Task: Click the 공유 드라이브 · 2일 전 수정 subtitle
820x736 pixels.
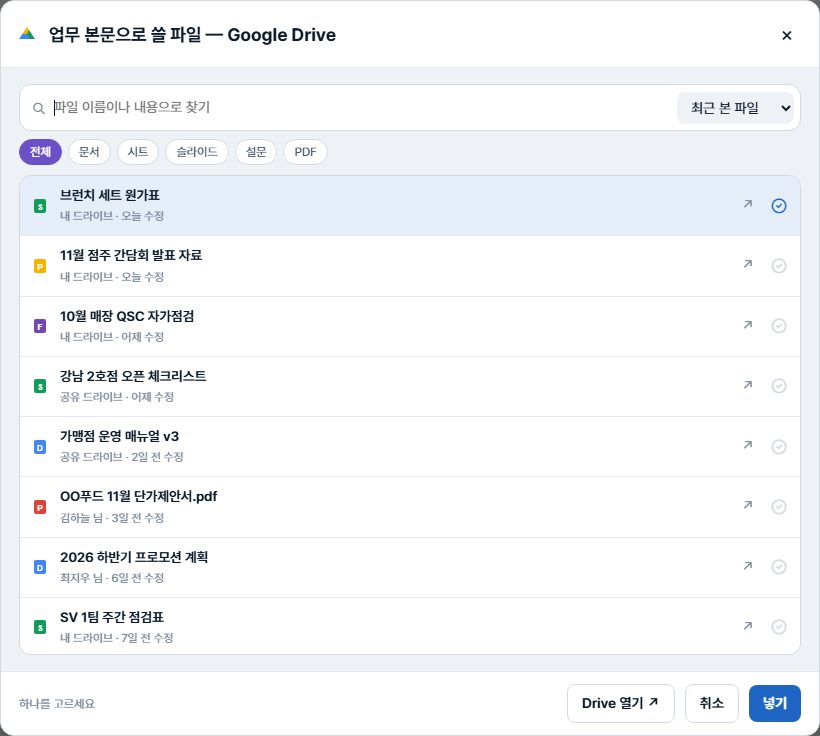Action: 122,457
